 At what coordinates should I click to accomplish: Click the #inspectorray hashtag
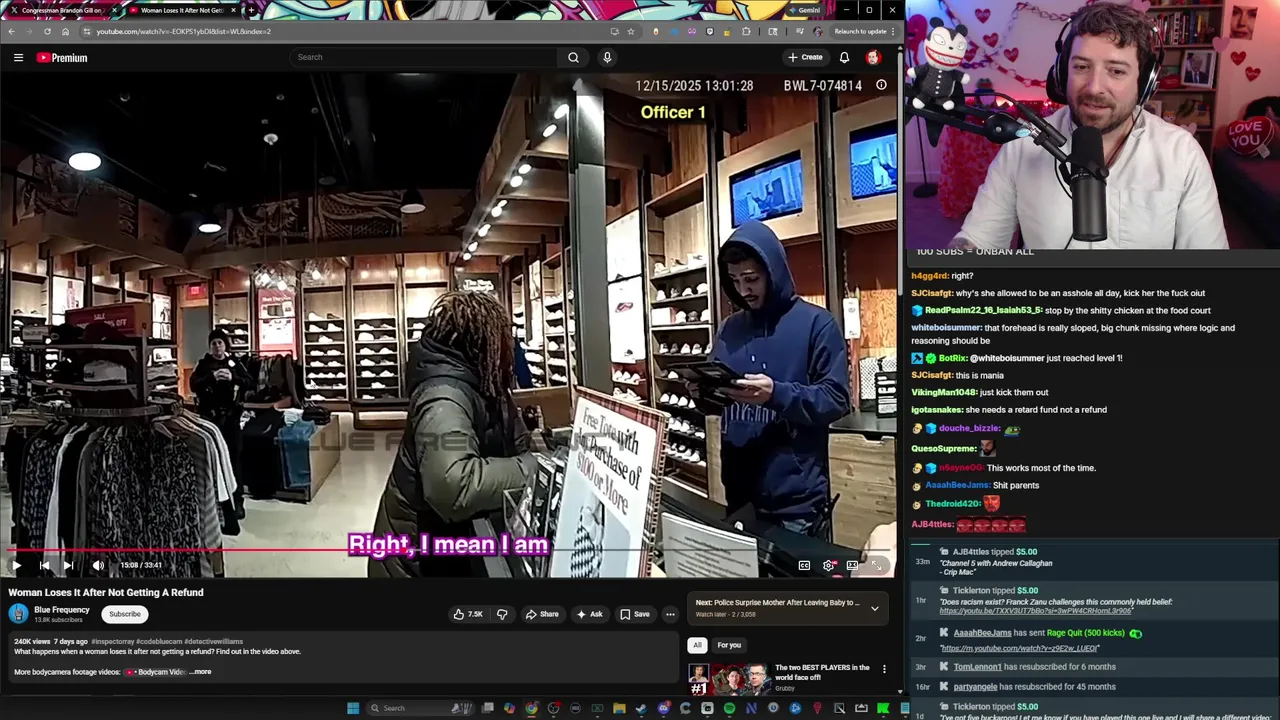pos(113,641)
